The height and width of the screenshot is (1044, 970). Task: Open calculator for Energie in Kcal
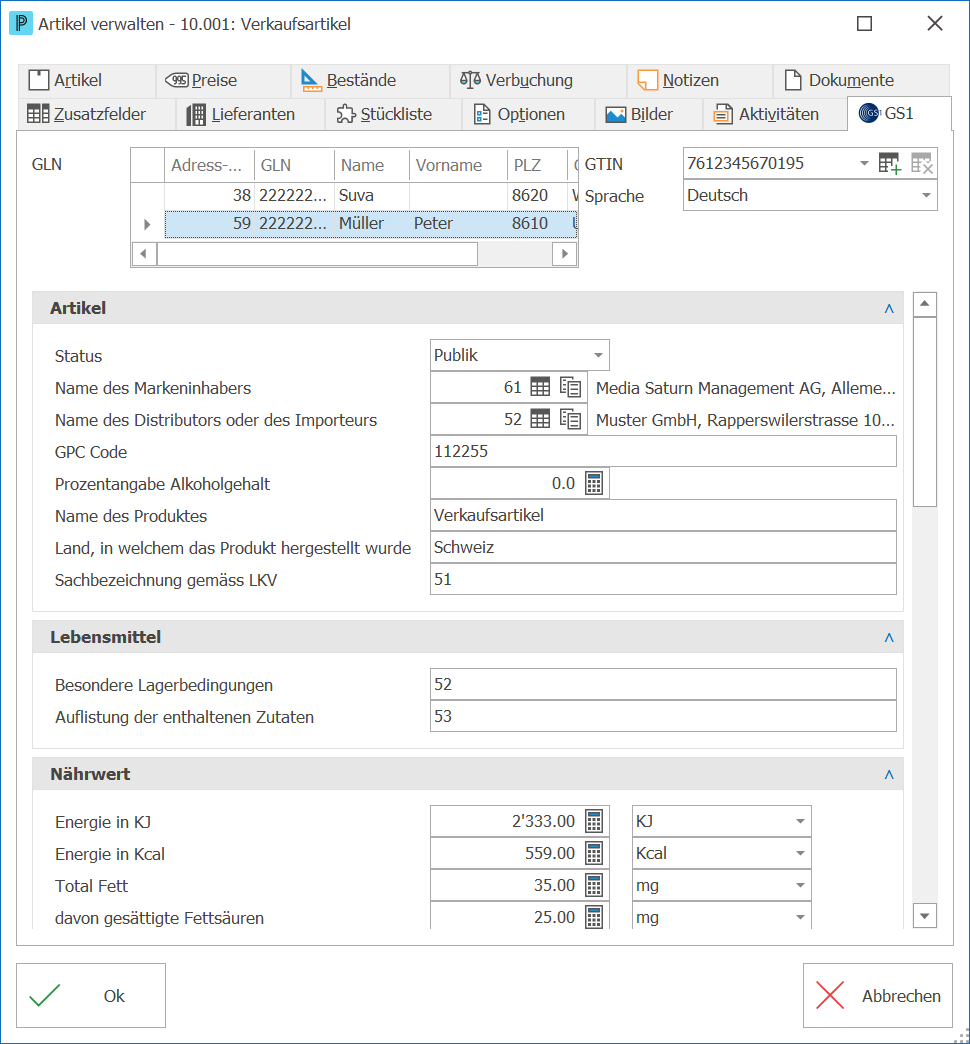point(594,853)
